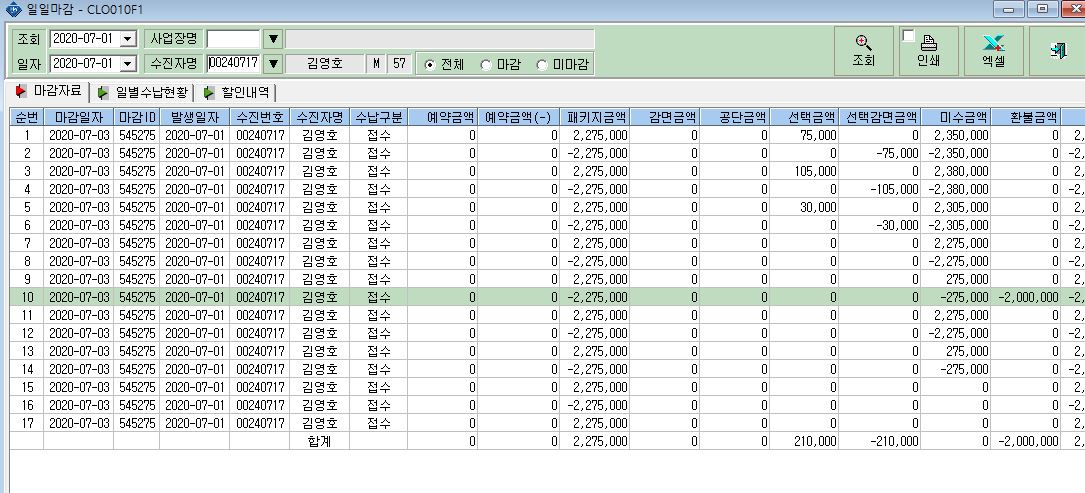Tick the checkbox beside the 인쇄 button

909,35
